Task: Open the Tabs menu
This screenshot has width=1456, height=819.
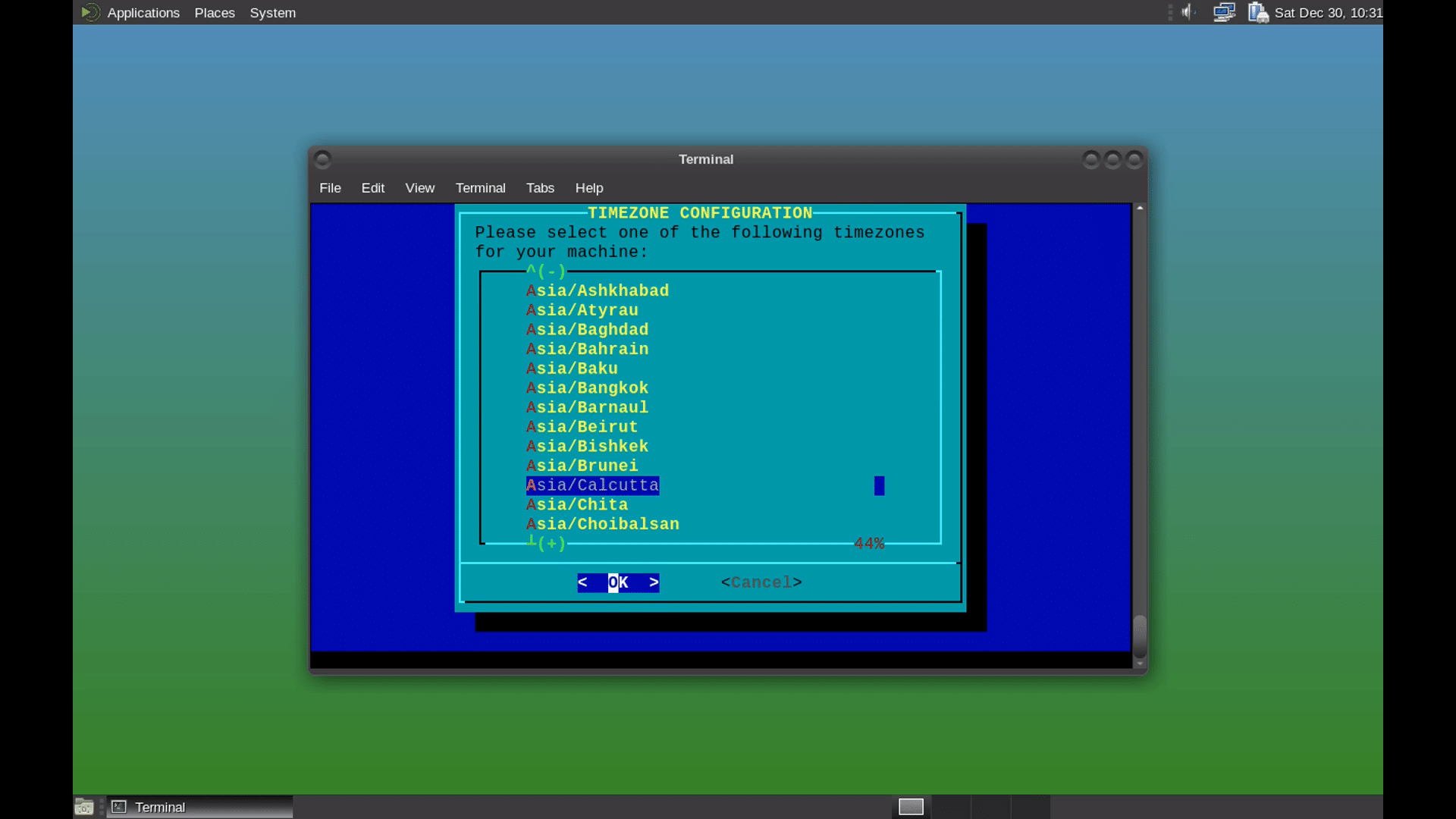Action: point(540,188)
